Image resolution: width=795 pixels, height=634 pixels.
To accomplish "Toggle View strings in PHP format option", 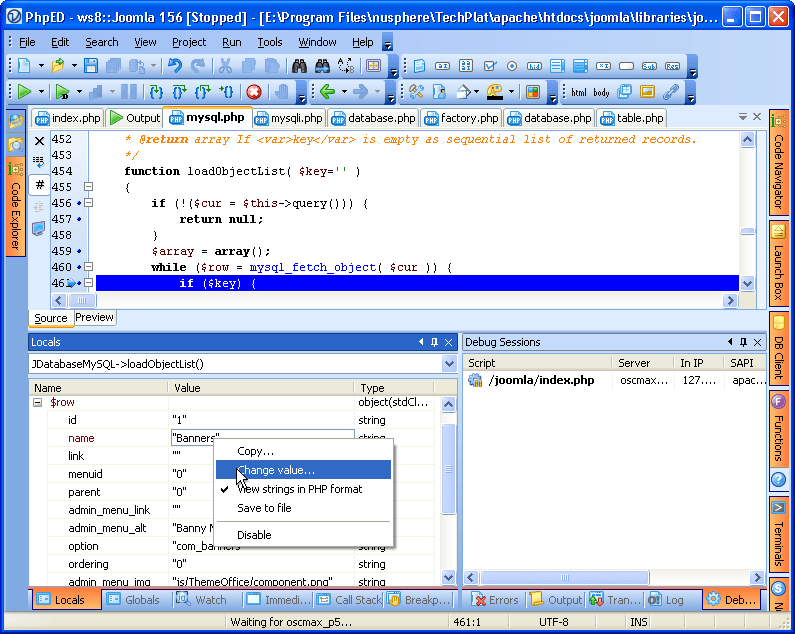I will [299, 489].
